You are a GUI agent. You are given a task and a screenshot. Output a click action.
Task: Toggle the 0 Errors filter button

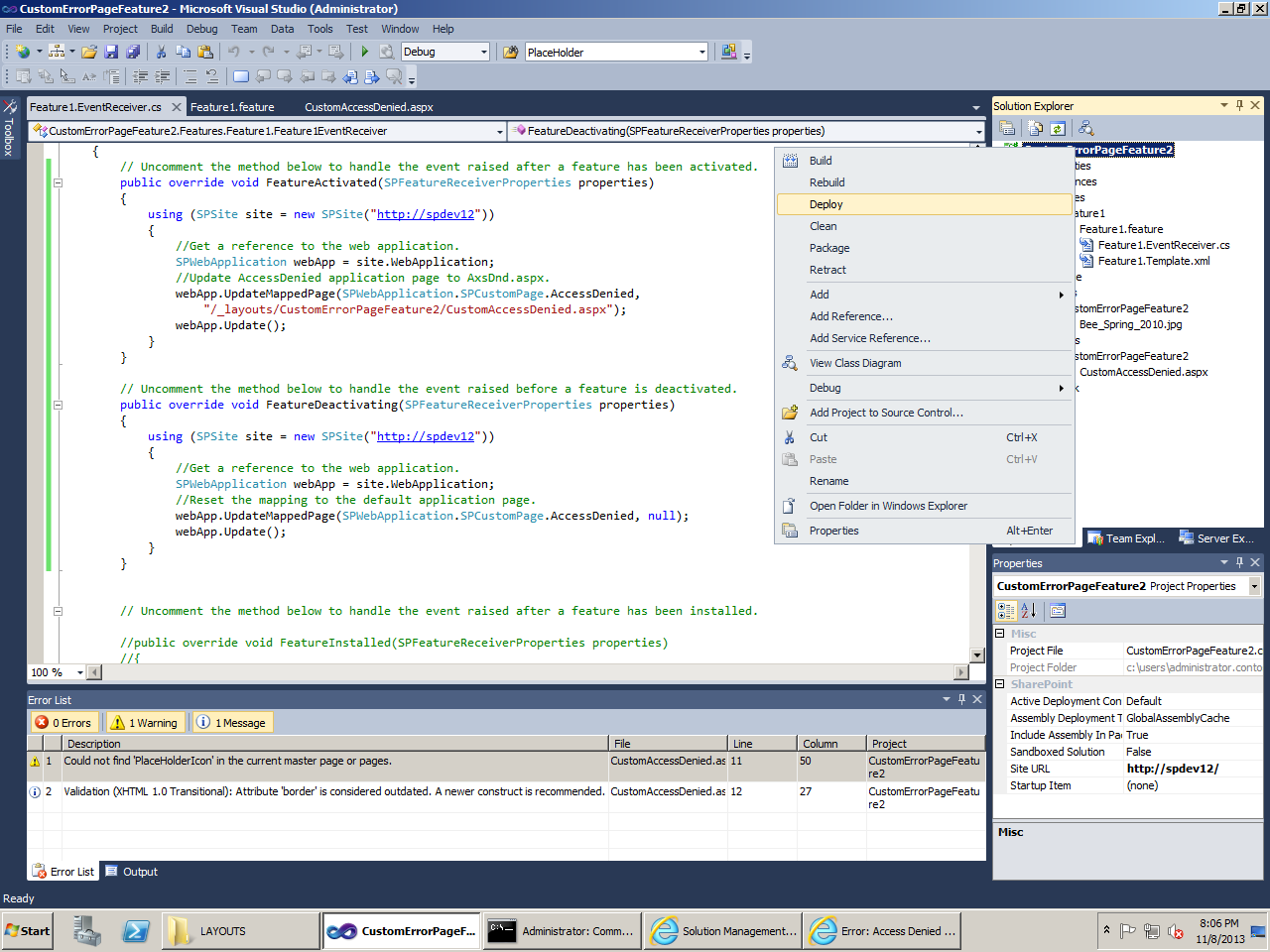click(64, 723)
